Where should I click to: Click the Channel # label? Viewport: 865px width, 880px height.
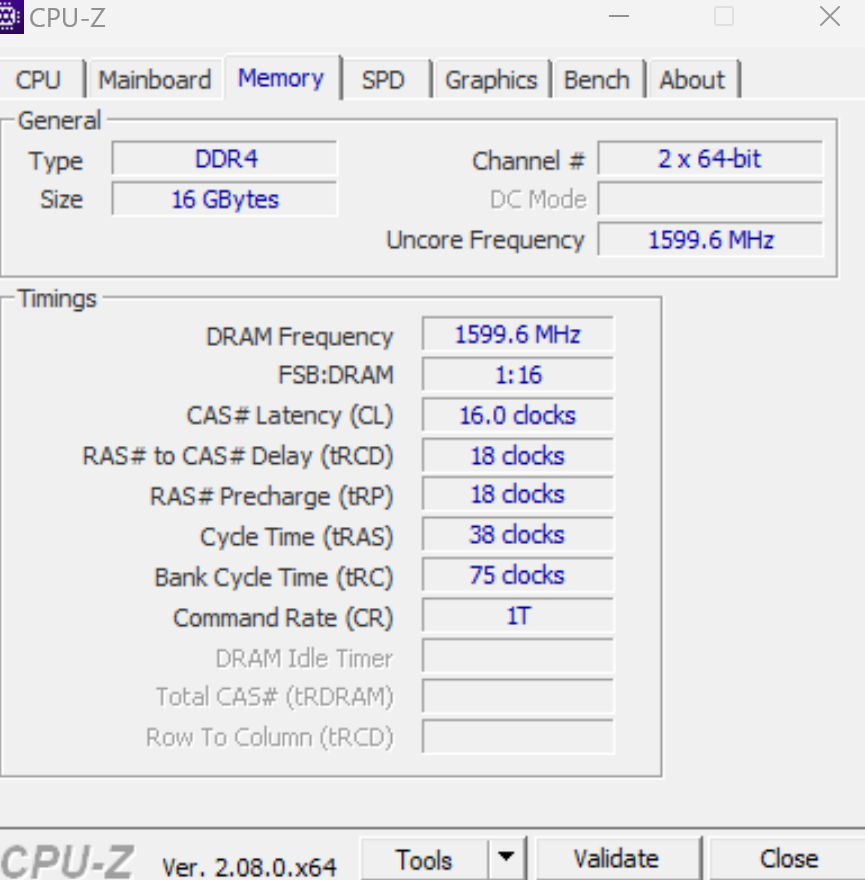pos(528,161)
